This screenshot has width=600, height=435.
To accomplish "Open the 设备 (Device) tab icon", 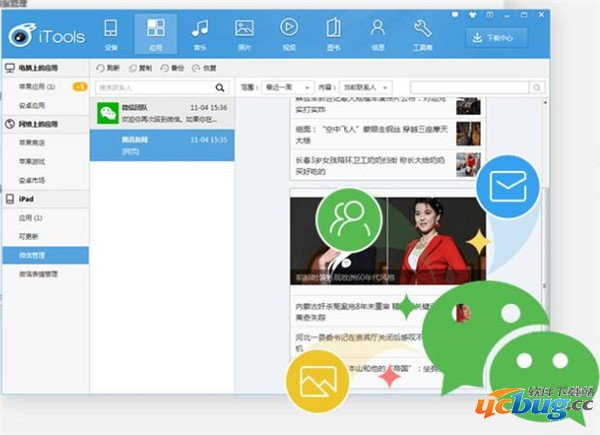I will (110, 32).
